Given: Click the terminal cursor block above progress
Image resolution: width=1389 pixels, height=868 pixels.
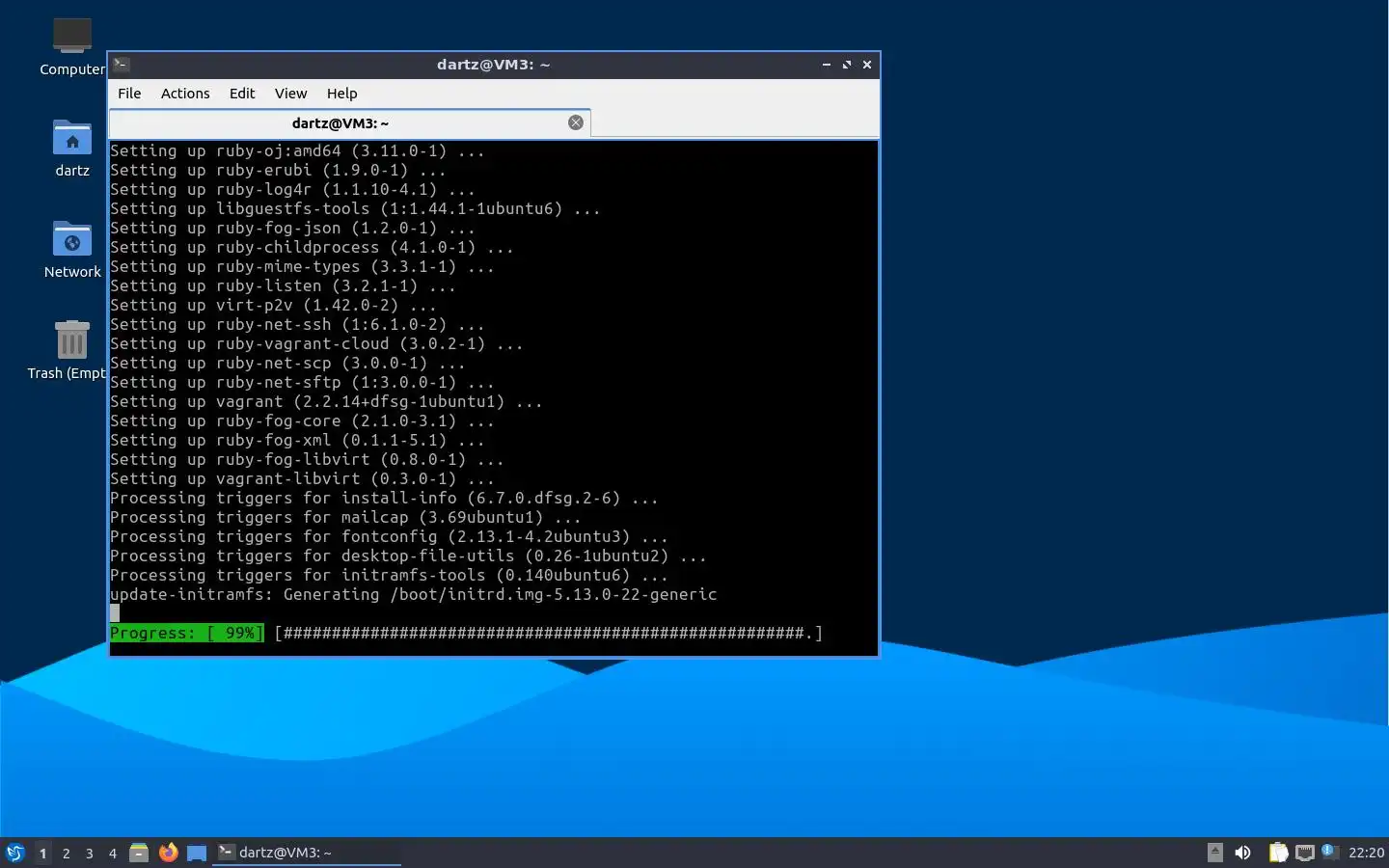Looking at the screenshot, I should coord(115,613).
